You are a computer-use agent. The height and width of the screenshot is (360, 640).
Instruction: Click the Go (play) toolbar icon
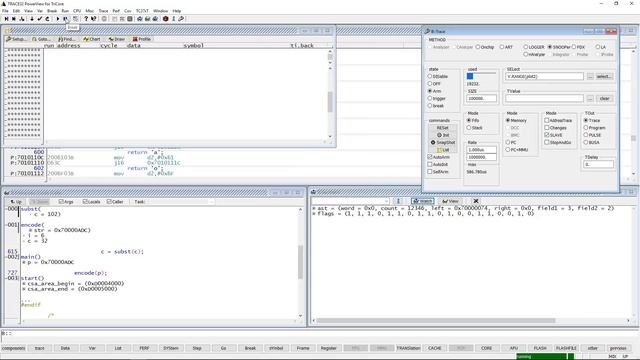click(58, 19)
